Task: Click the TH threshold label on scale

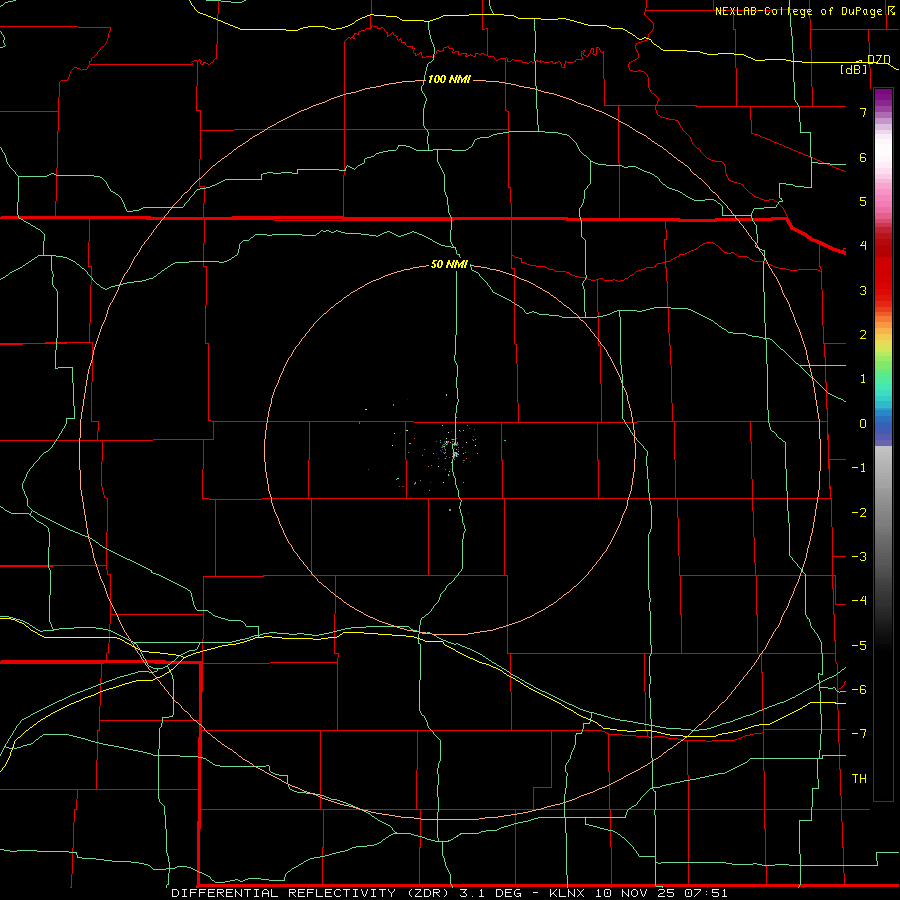Action: (859, 778)
